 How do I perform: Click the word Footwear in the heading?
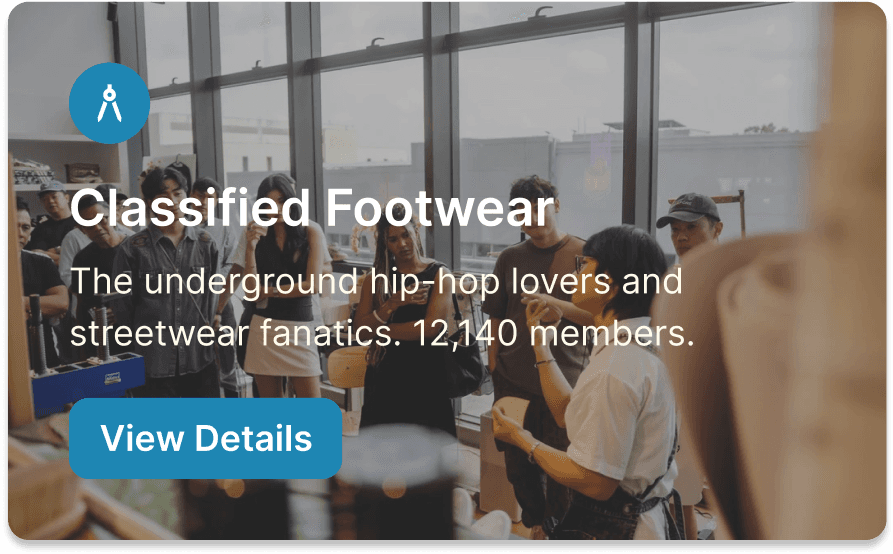click(x=440, y=207)
